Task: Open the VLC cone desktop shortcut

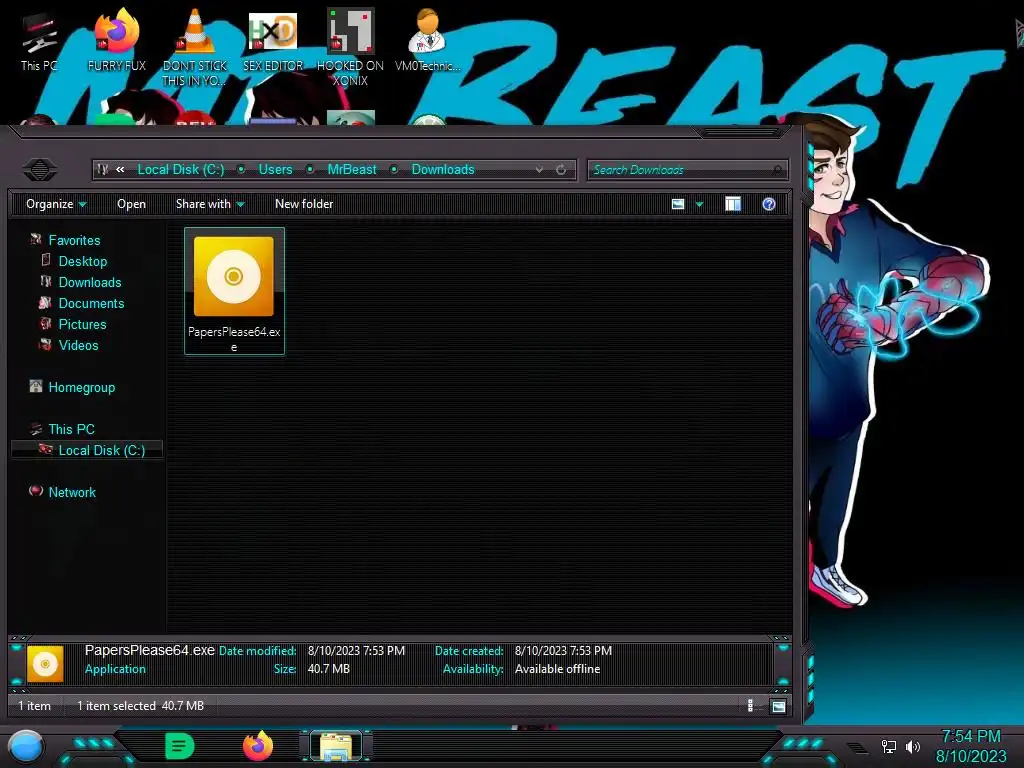Action: tap(195, 47)
